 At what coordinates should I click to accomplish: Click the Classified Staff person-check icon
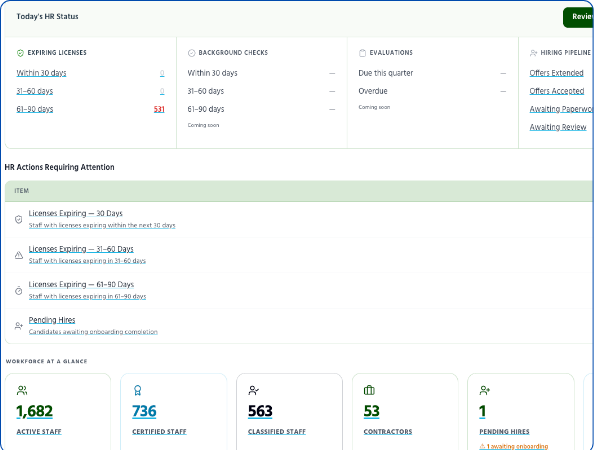(253, 390)
